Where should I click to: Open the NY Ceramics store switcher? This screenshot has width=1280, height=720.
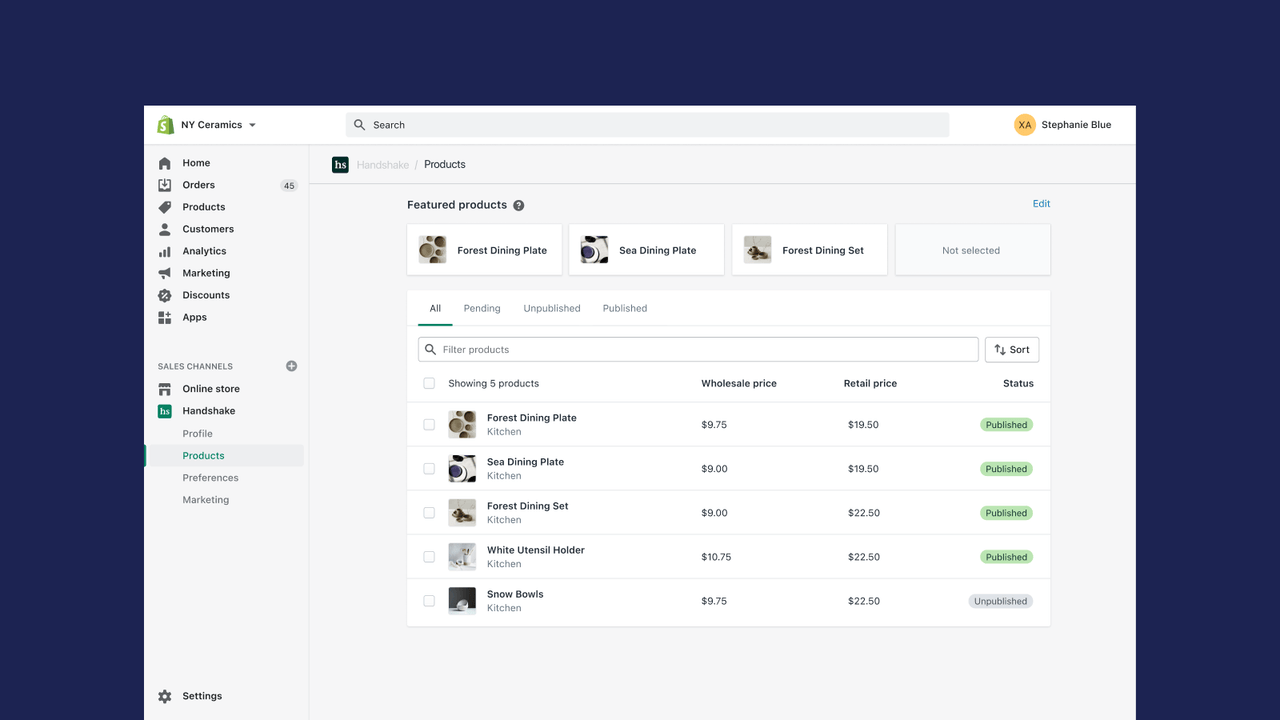click(211, 124)
